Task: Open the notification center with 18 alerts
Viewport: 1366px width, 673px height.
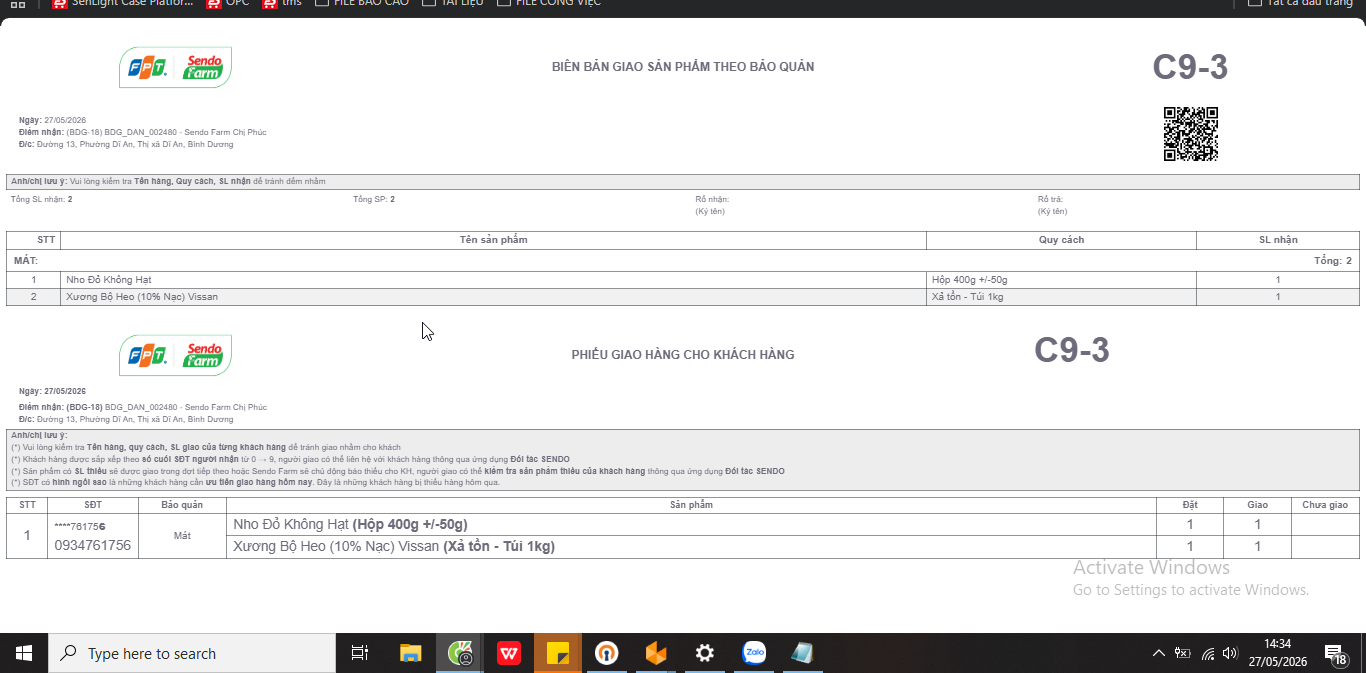Action: pos(1336,653)
